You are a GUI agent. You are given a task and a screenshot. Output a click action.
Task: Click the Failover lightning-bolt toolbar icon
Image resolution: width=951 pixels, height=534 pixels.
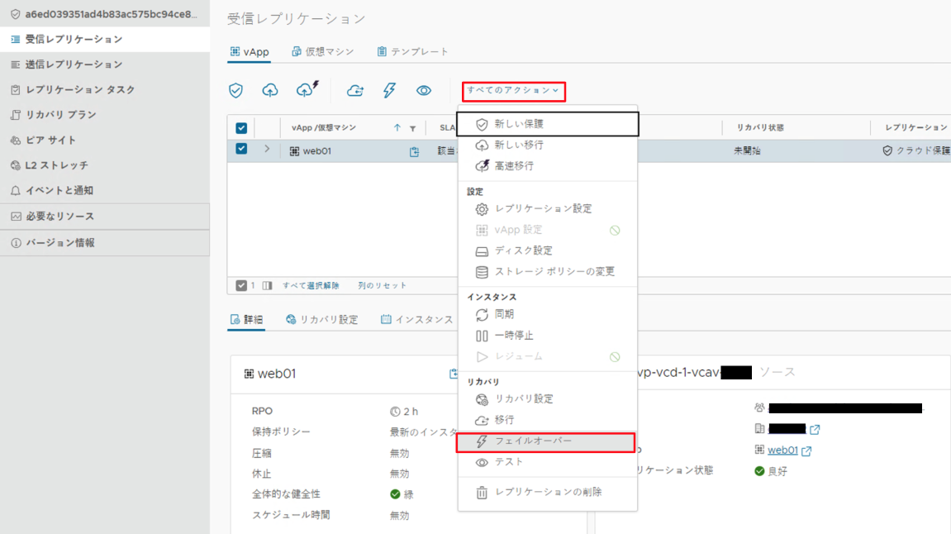tap(389, 90)
